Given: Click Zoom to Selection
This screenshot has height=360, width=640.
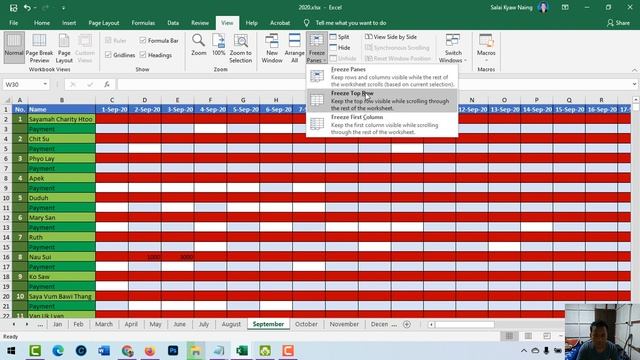Looking at the screenshot, I should click(x=240, y=48).
